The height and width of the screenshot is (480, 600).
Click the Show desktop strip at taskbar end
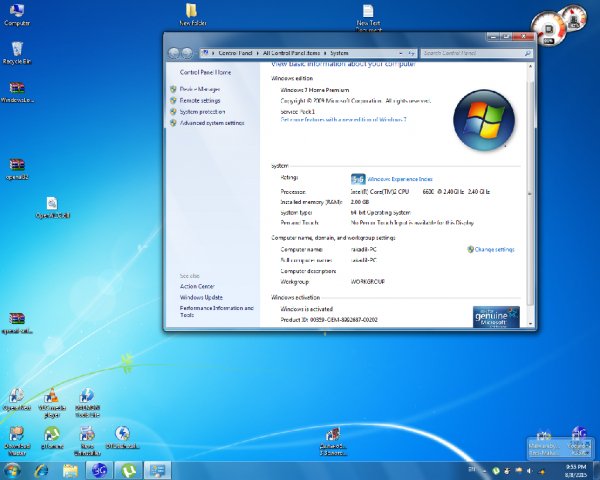tap(597, 471)
